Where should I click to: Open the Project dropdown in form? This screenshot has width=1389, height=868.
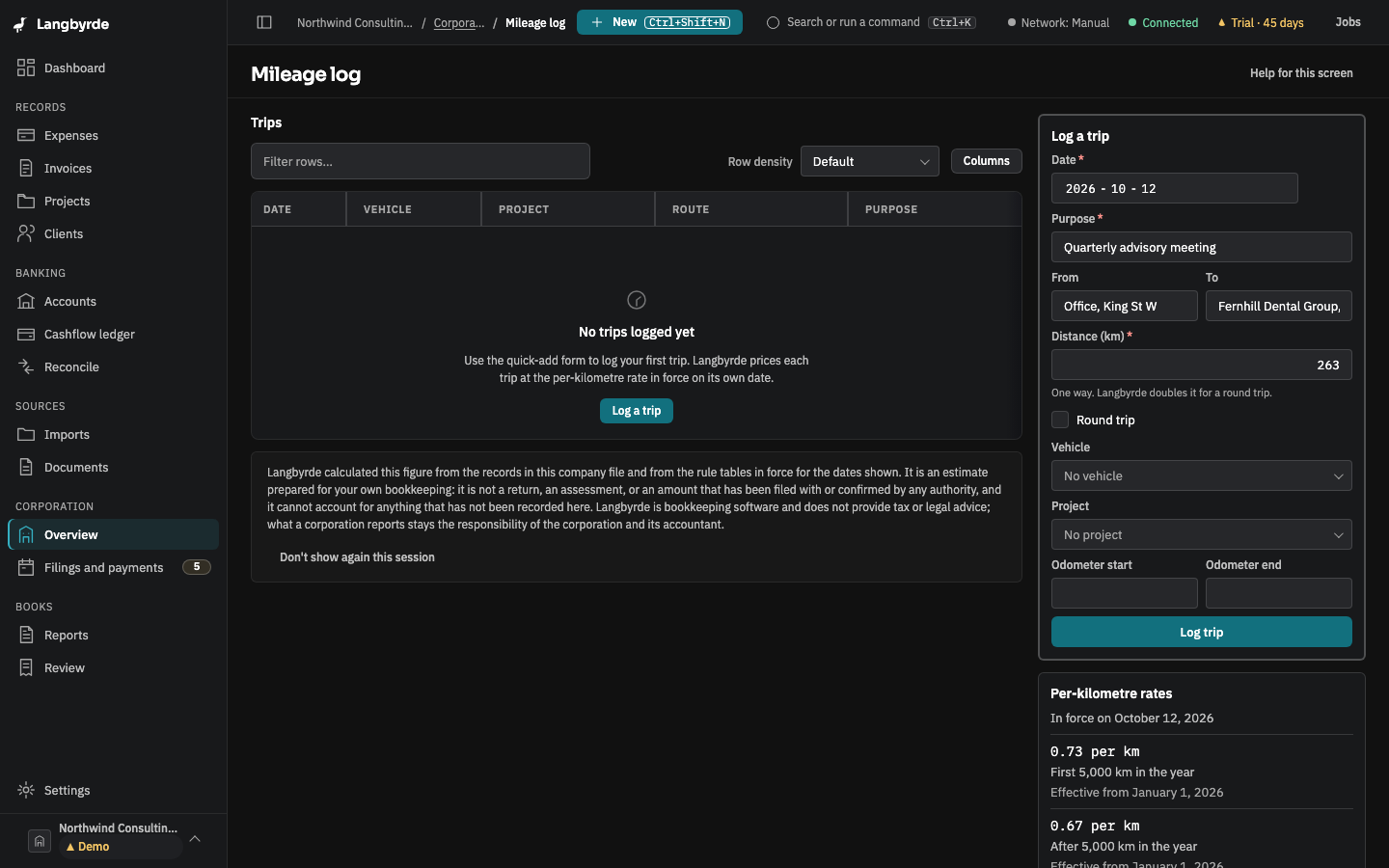pyautogui.click(x=1202, y=534)
